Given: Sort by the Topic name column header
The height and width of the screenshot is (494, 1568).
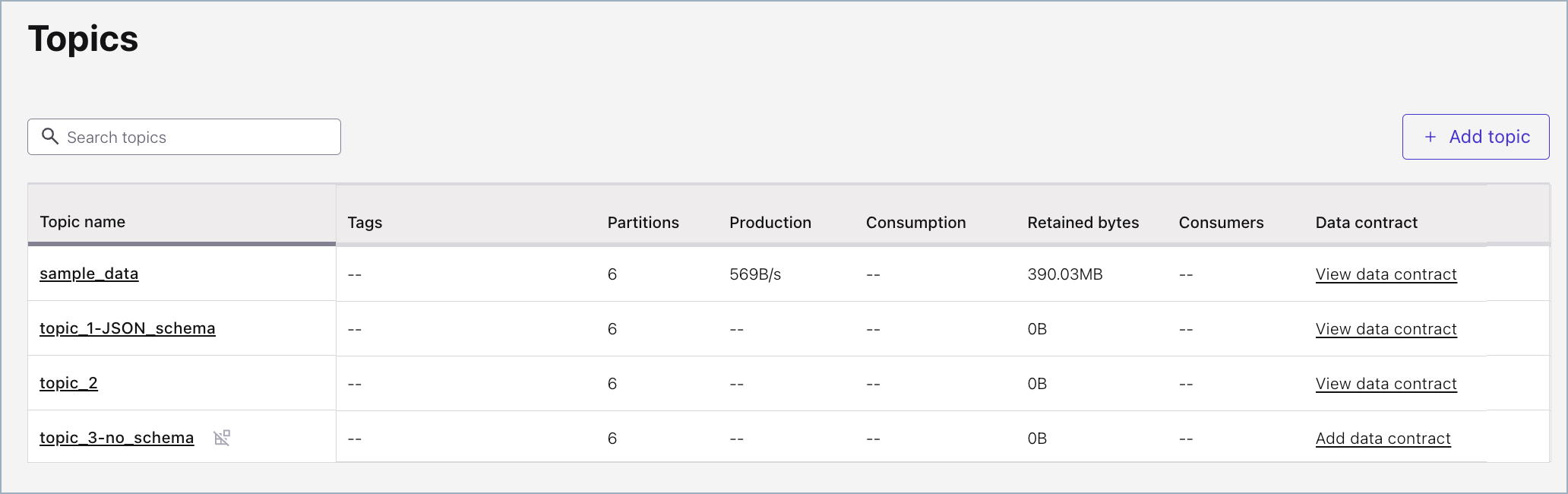Looking at the screenshot, I should coord(82,222).
